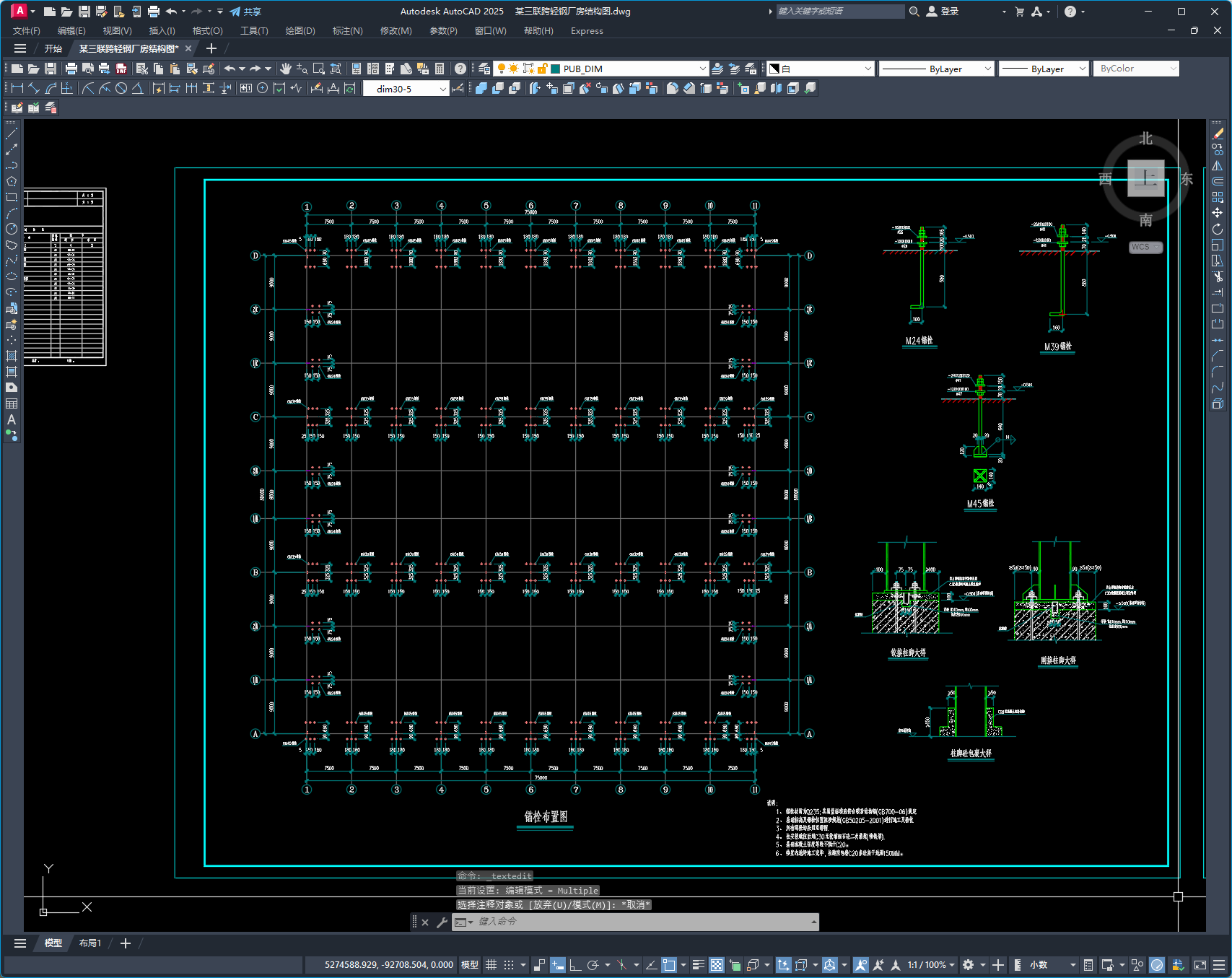
Task: Open the 1:1 / 100% annotation scale dropdown
Action: point(931,965)
